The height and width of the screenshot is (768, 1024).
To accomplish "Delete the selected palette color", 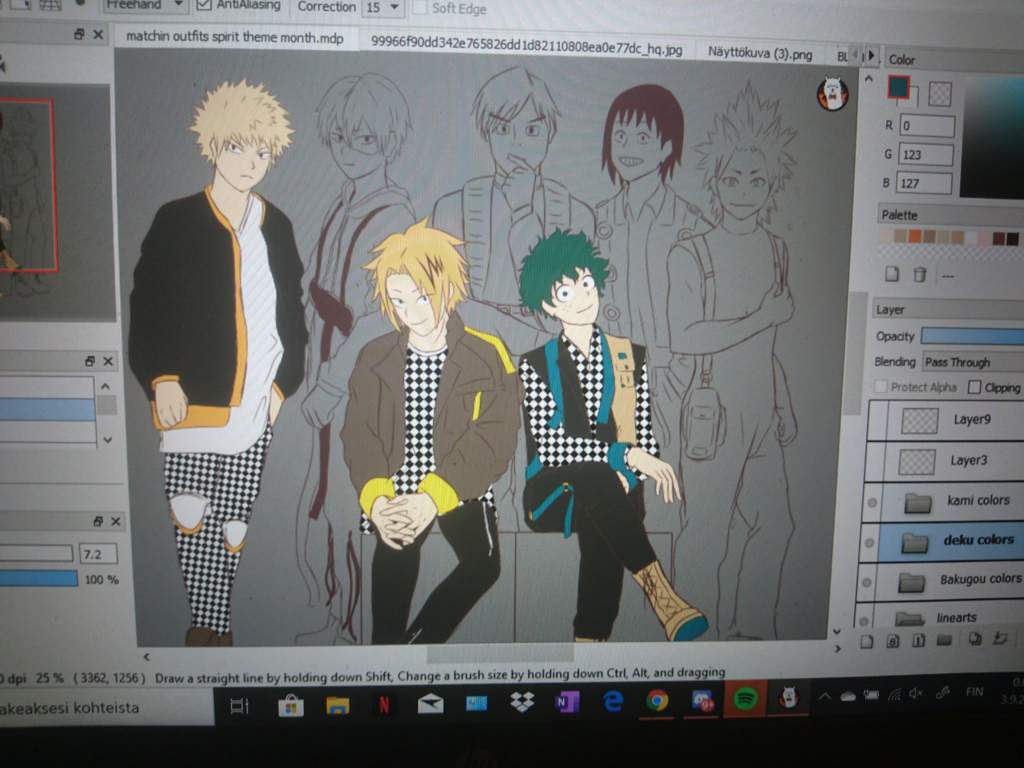I will click(x=920, y=274).
